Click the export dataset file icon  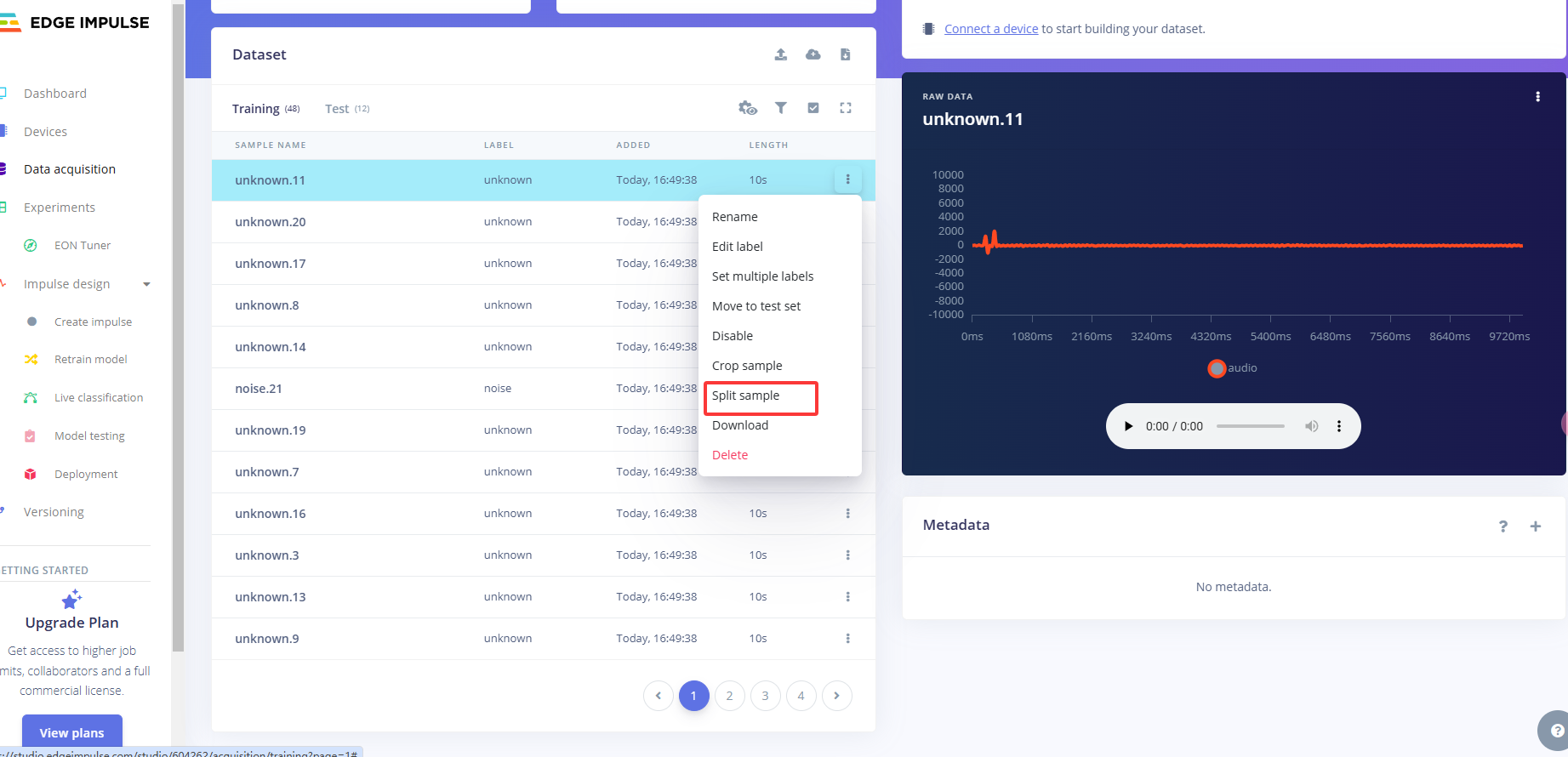click(845, 54)
